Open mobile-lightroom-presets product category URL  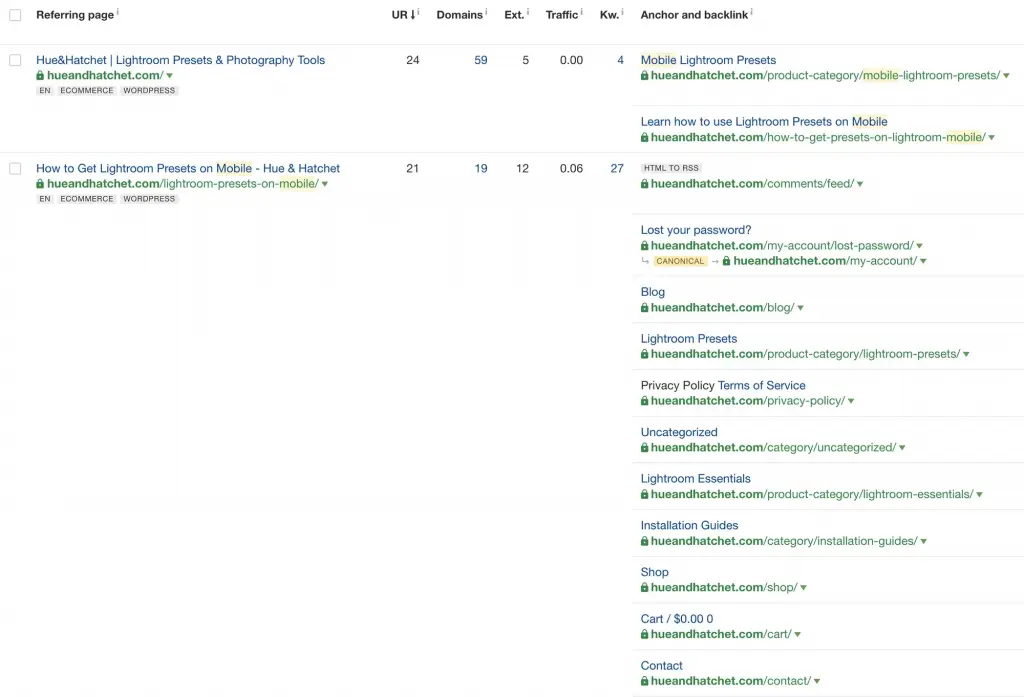coord(825,75)
